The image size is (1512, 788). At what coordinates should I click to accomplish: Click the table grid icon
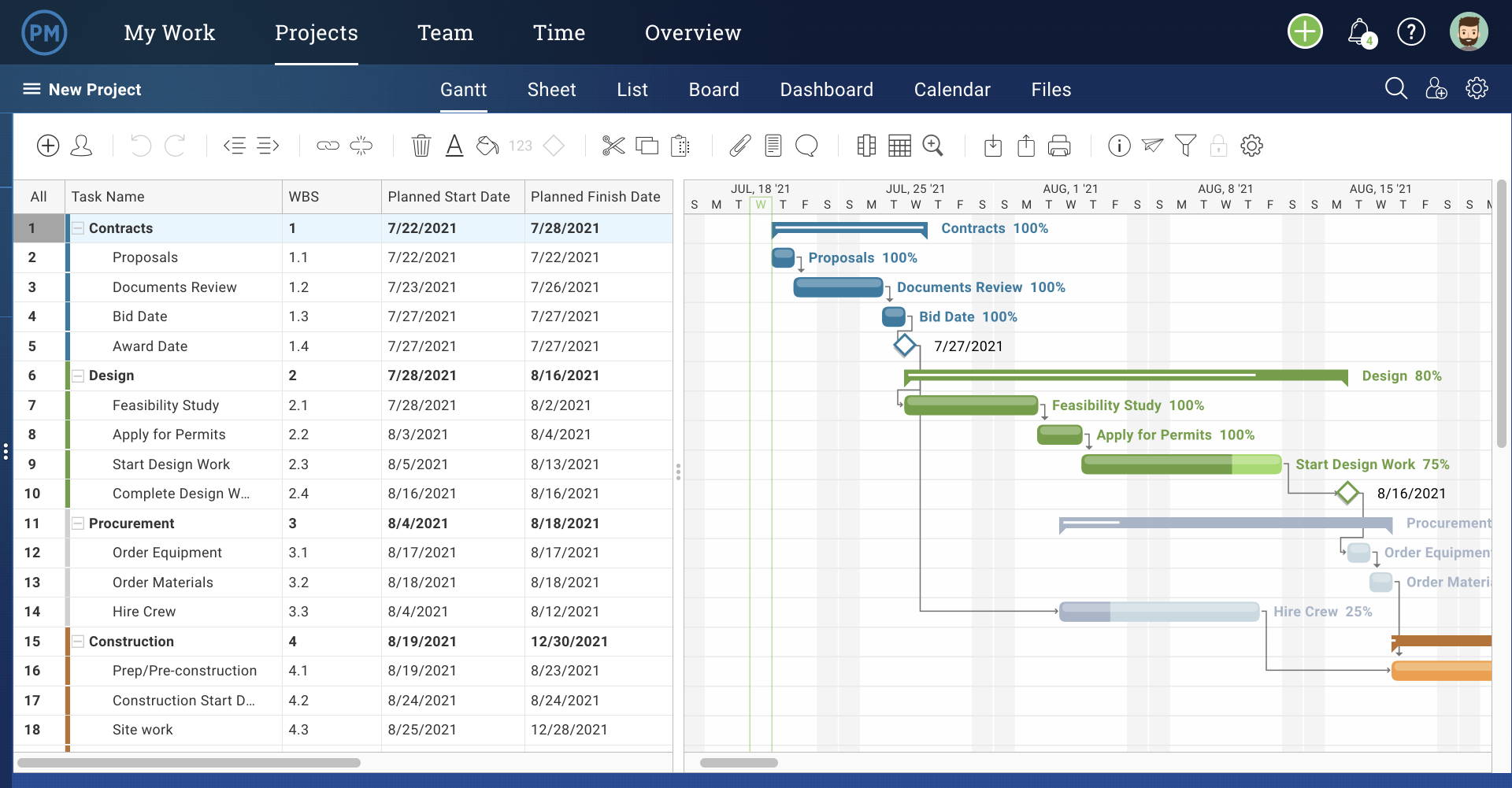899,146
